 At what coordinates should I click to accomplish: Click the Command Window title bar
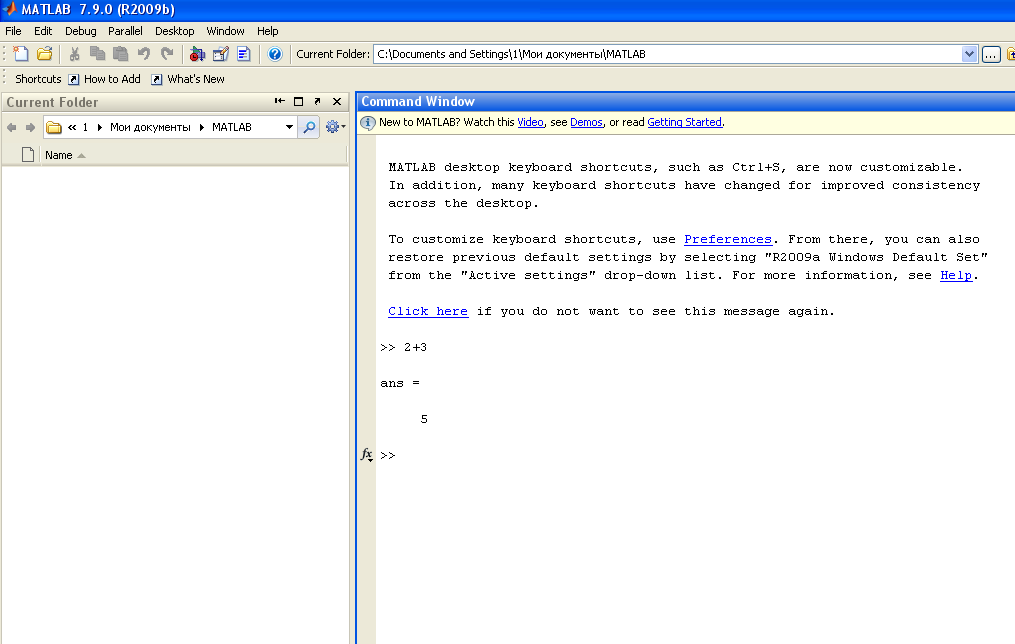686,102
